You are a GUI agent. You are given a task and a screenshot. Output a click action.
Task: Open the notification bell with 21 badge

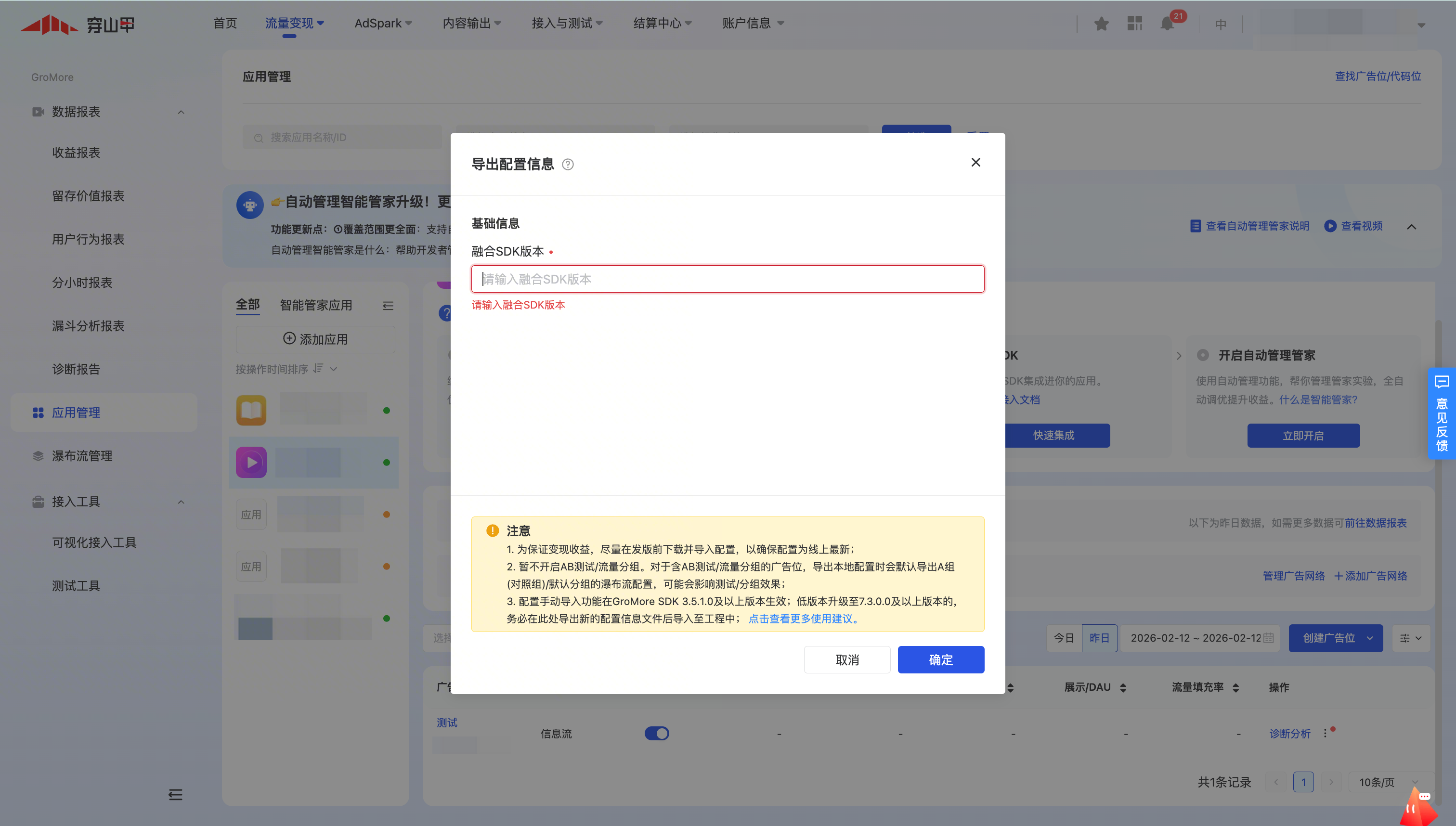point(1167,24)
